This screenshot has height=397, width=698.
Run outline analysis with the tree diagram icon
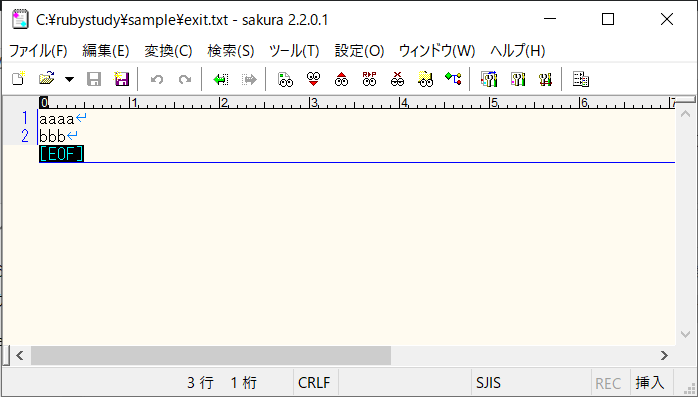(453, 78)
